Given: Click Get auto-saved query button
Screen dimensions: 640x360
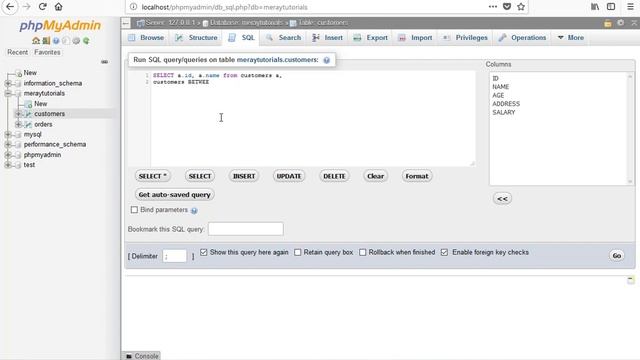Looking at the screenshot, I should [x=174, y=195].
